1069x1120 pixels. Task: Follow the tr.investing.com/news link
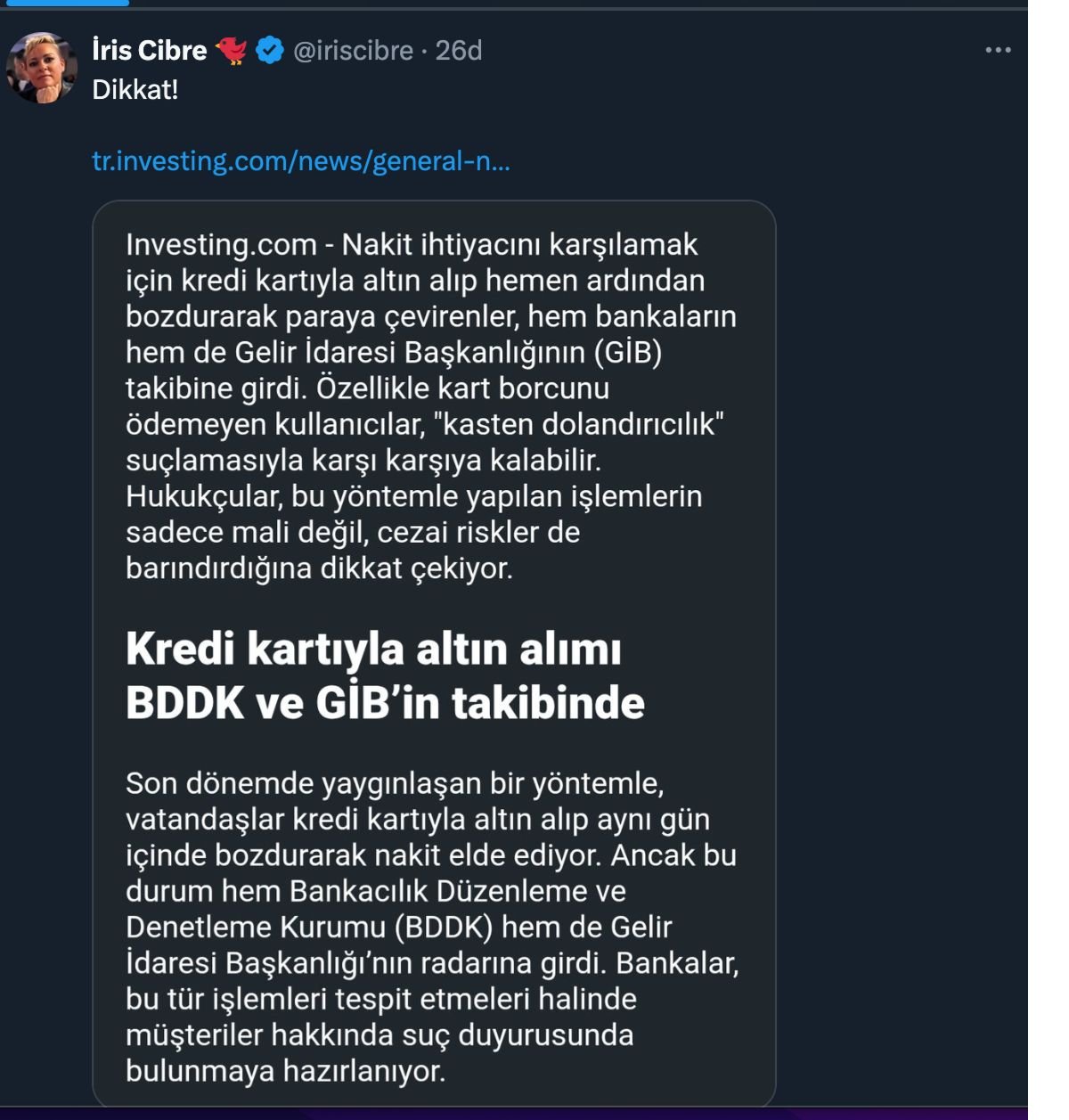[301, 161]
